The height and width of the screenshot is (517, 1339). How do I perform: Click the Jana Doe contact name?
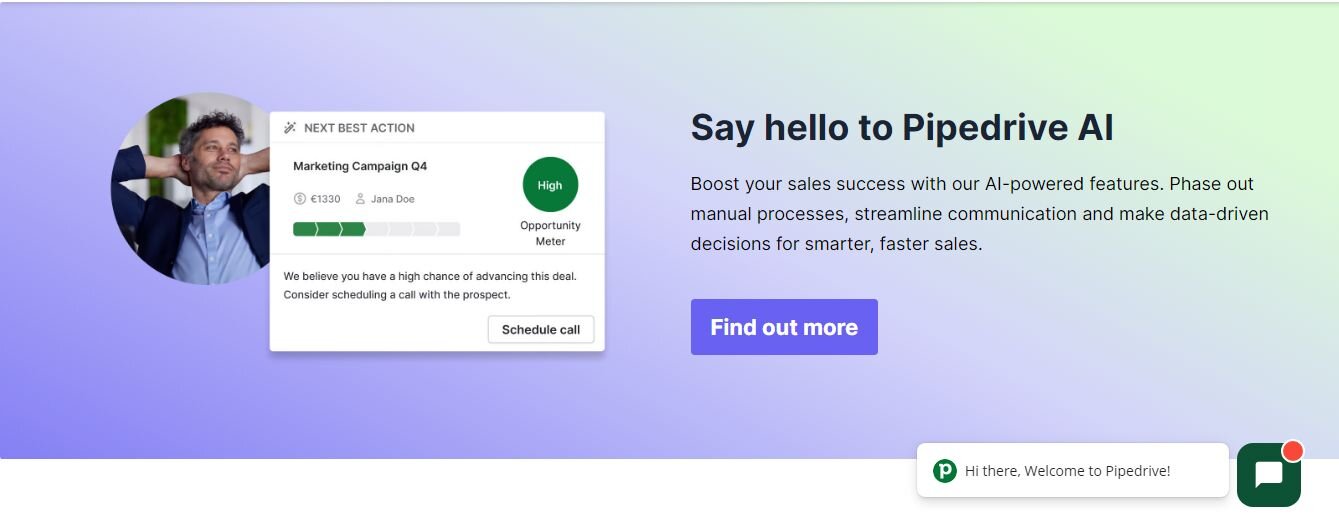[x=392, y=199]
